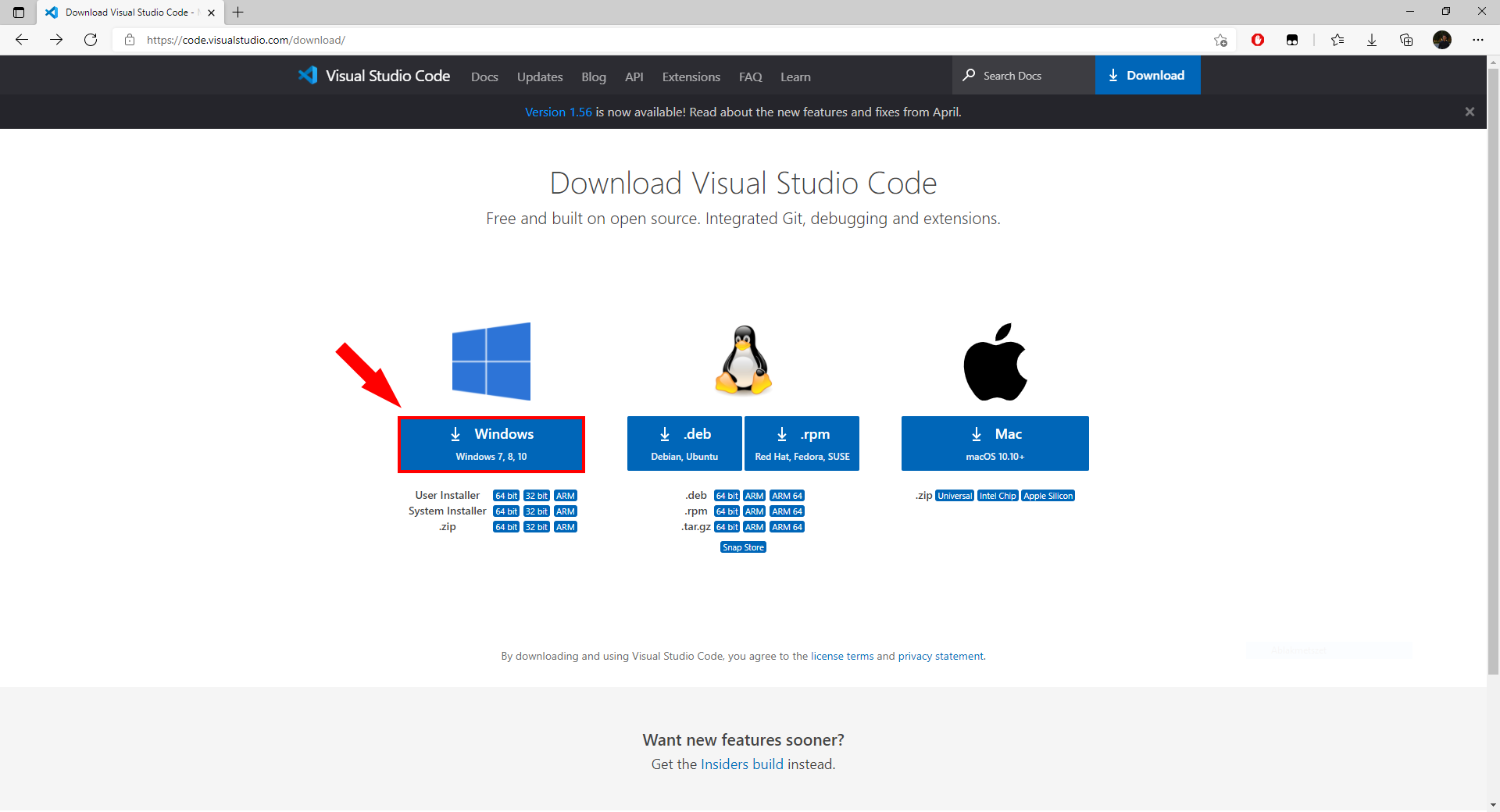Download Windows .zip ARM
Viewport: 1500px width, 812px height.
point(566,527)
